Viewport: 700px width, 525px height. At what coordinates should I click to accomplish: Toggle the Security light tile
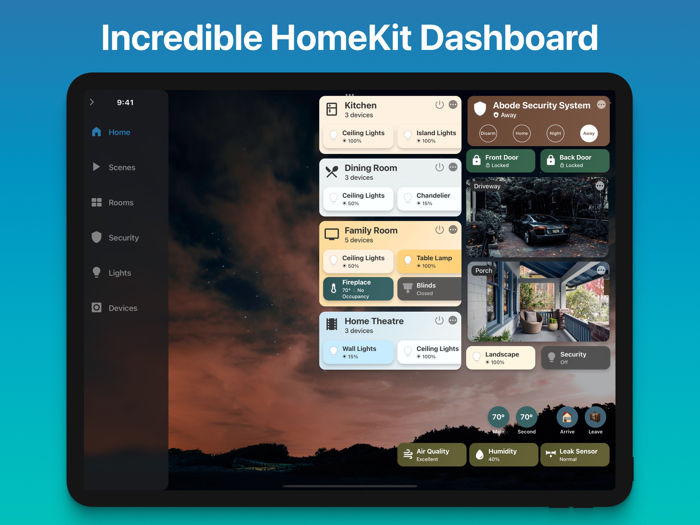[x=575, y=358]
